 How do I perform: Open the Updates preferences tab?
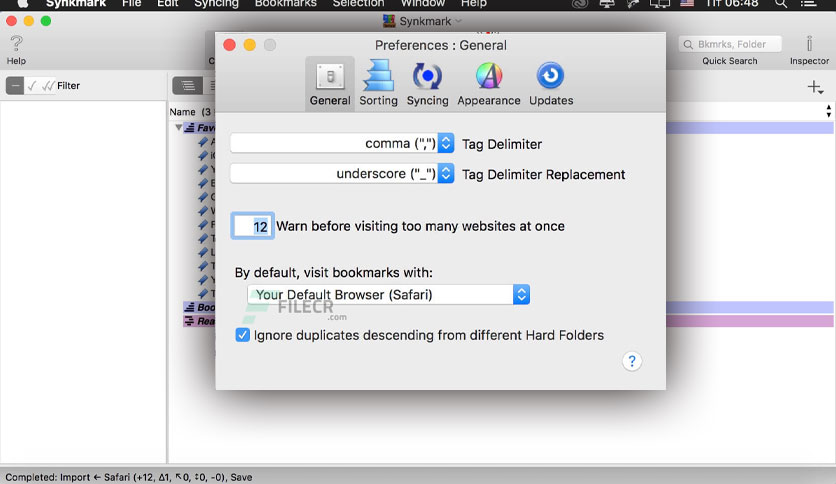(551, 84)
